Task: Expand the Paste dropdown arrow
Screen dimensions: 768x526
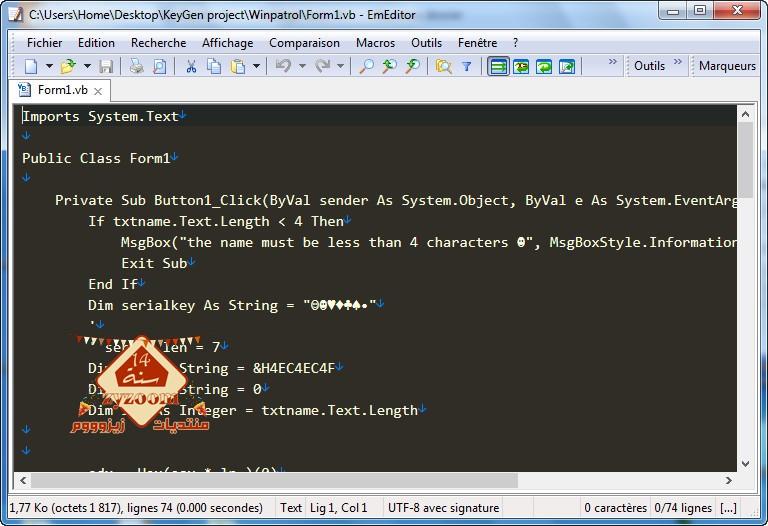Action: [256, 66]
